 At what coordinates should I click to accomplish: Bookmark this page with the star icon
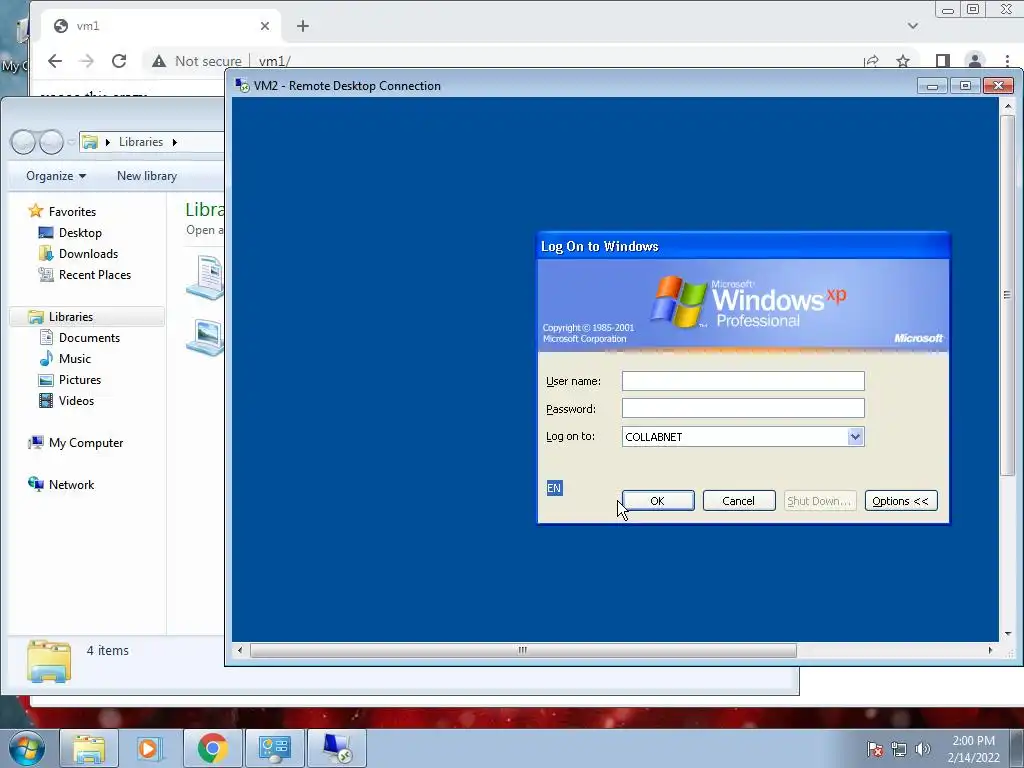tap(903, 61)
